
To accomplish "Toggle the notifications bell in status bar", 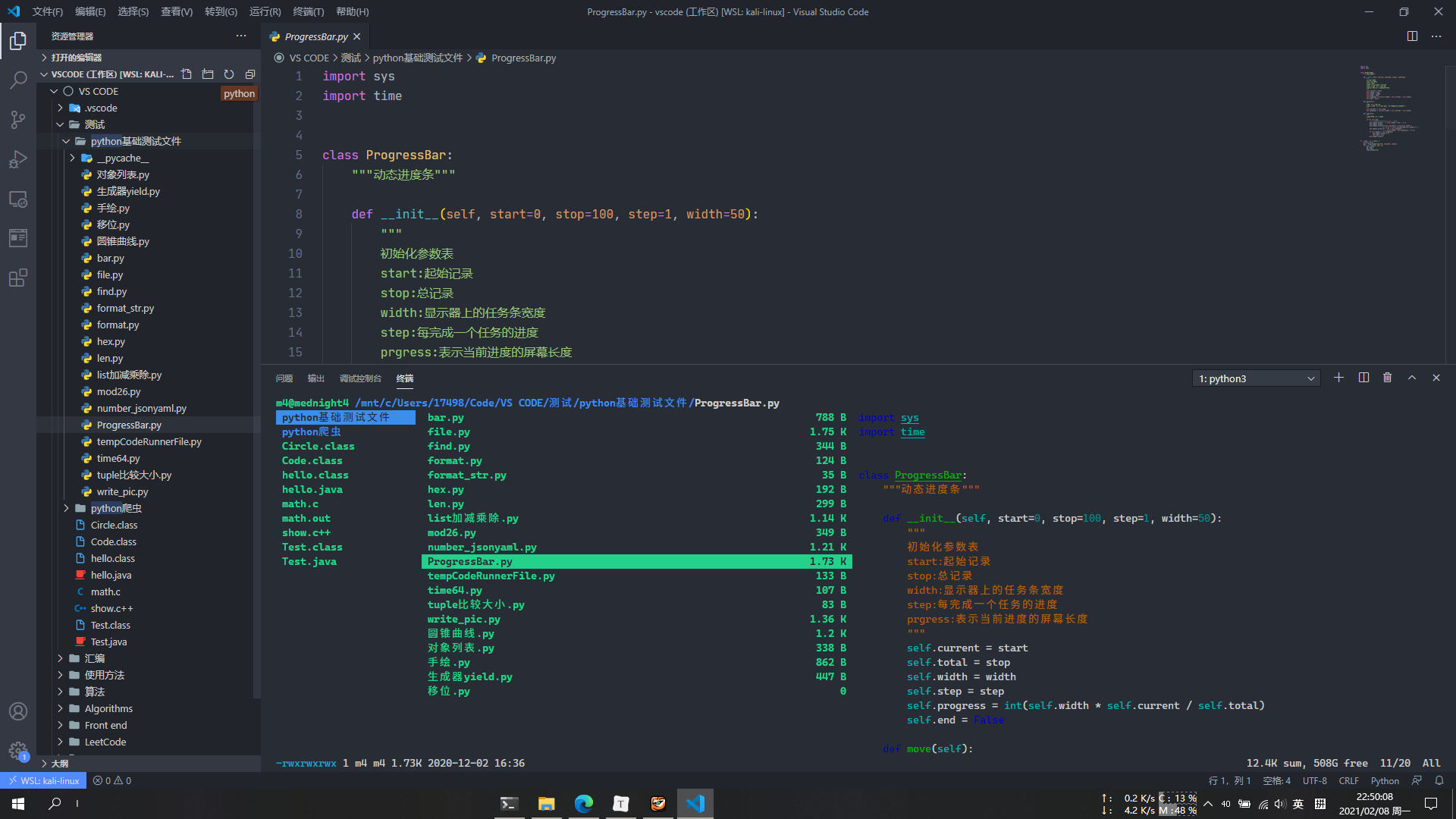I will 1439,780.
